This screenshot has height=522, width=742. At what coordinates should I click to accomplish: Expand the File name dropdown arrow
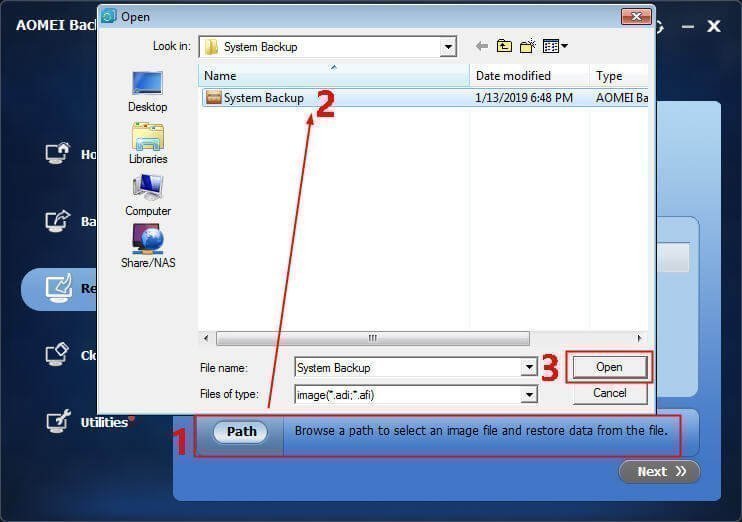pyautogui.click(x=529, y=367)
